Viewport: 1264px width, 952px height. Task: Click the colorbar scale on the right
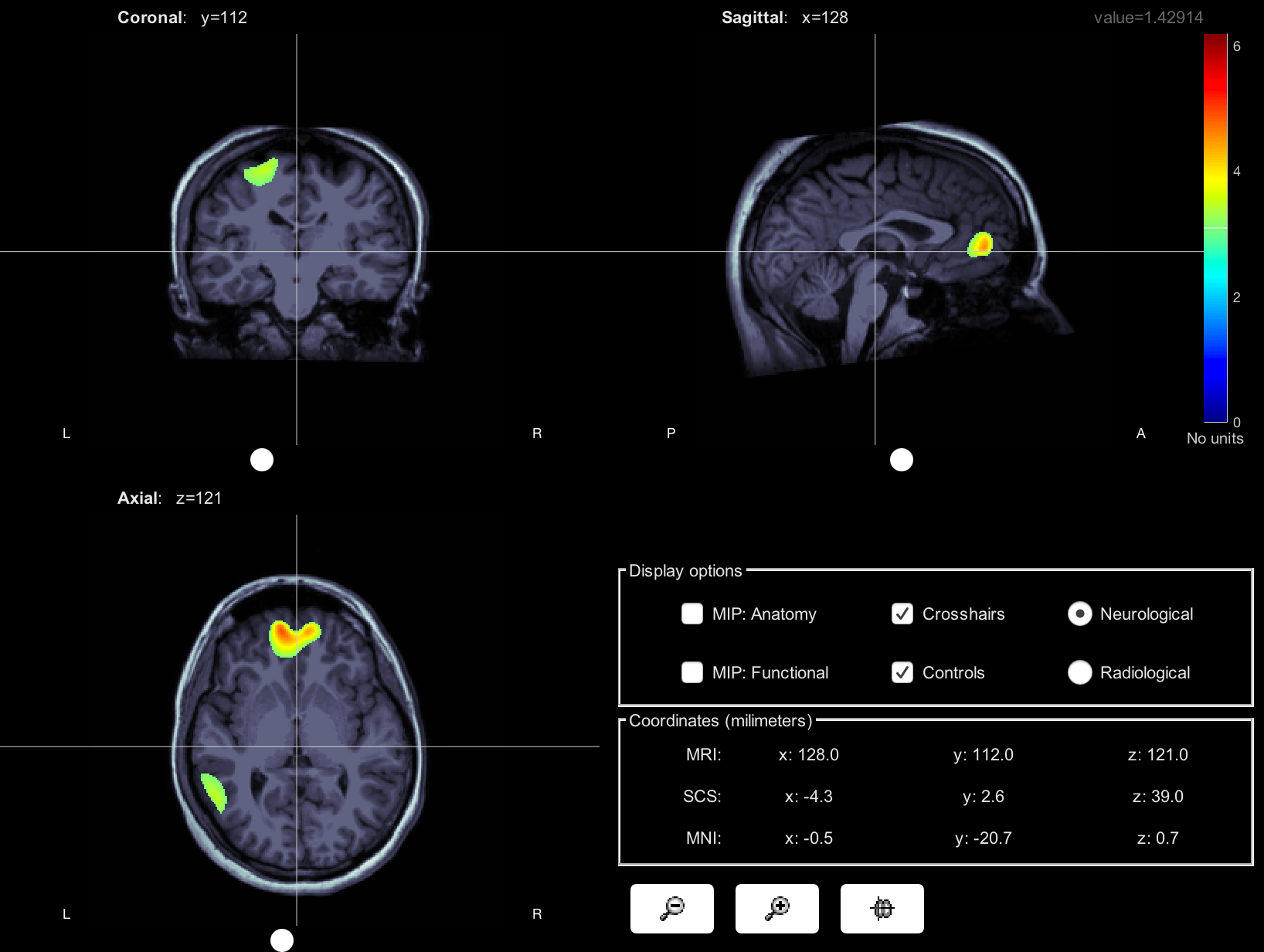[1215, 228]
